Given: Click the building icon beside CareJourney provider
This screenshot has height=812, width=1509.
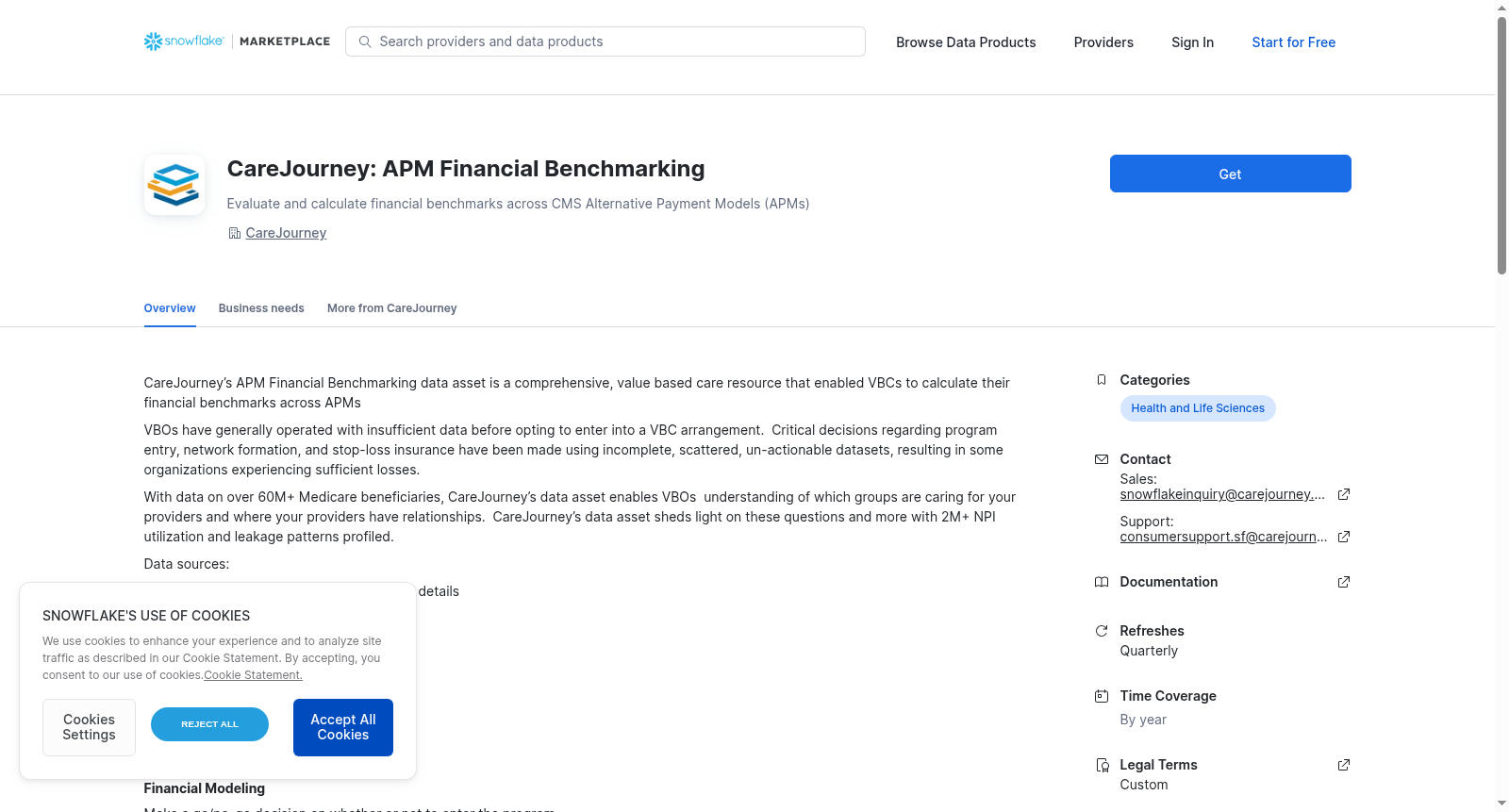Looking at the screenshot, I should 234,233.
